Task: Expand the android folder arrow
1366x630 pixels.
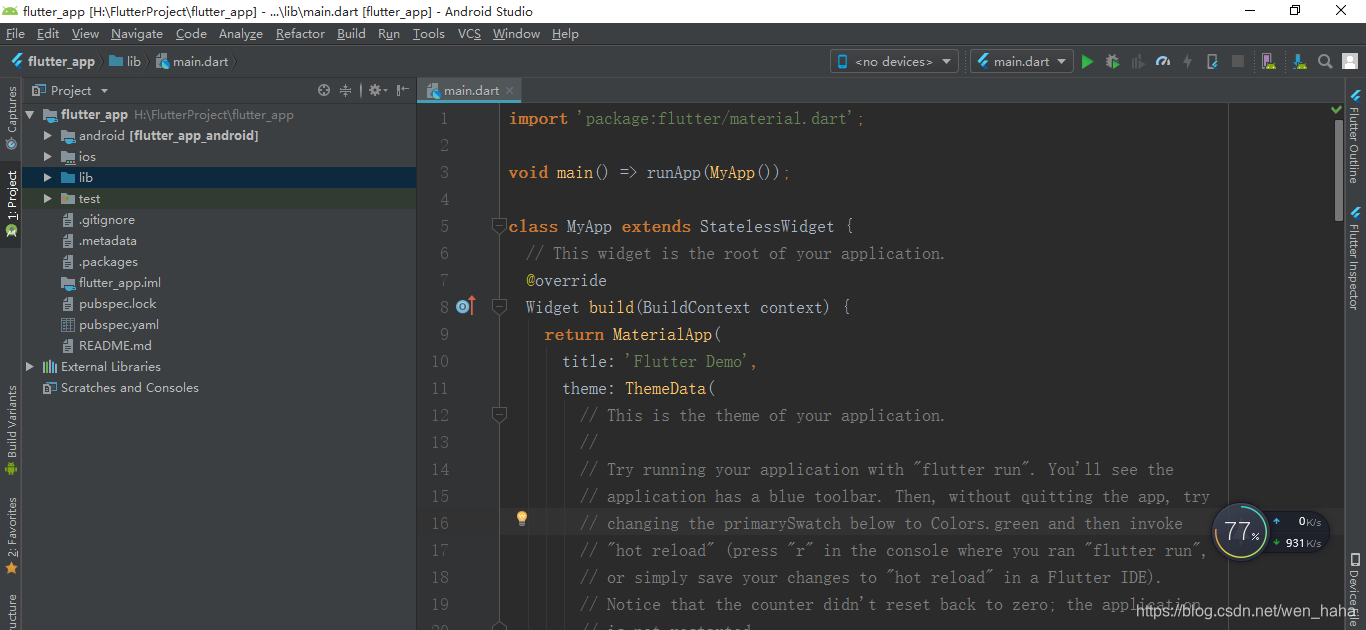Action: [47, 136]
